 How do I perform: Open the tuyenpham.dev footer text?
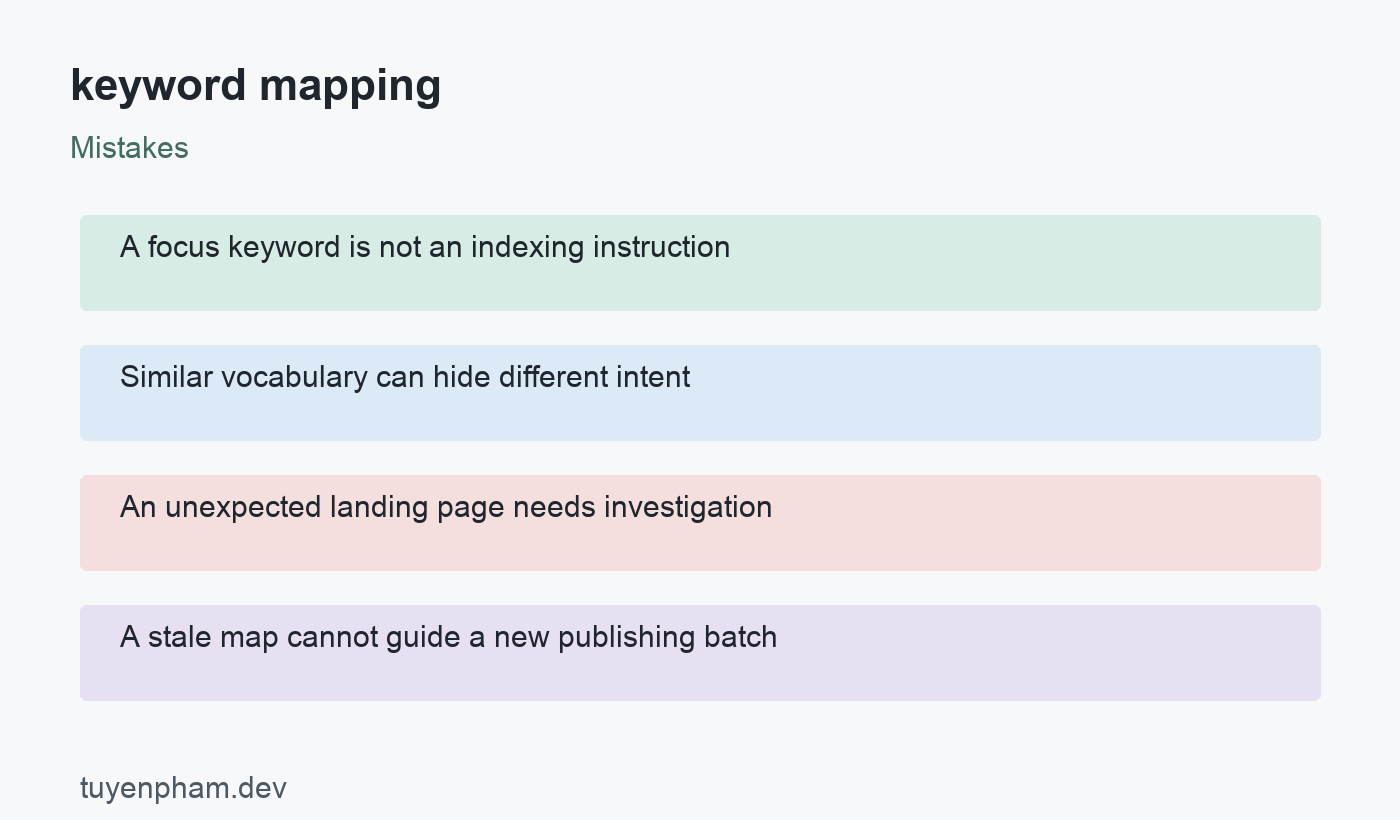point(183,788)
